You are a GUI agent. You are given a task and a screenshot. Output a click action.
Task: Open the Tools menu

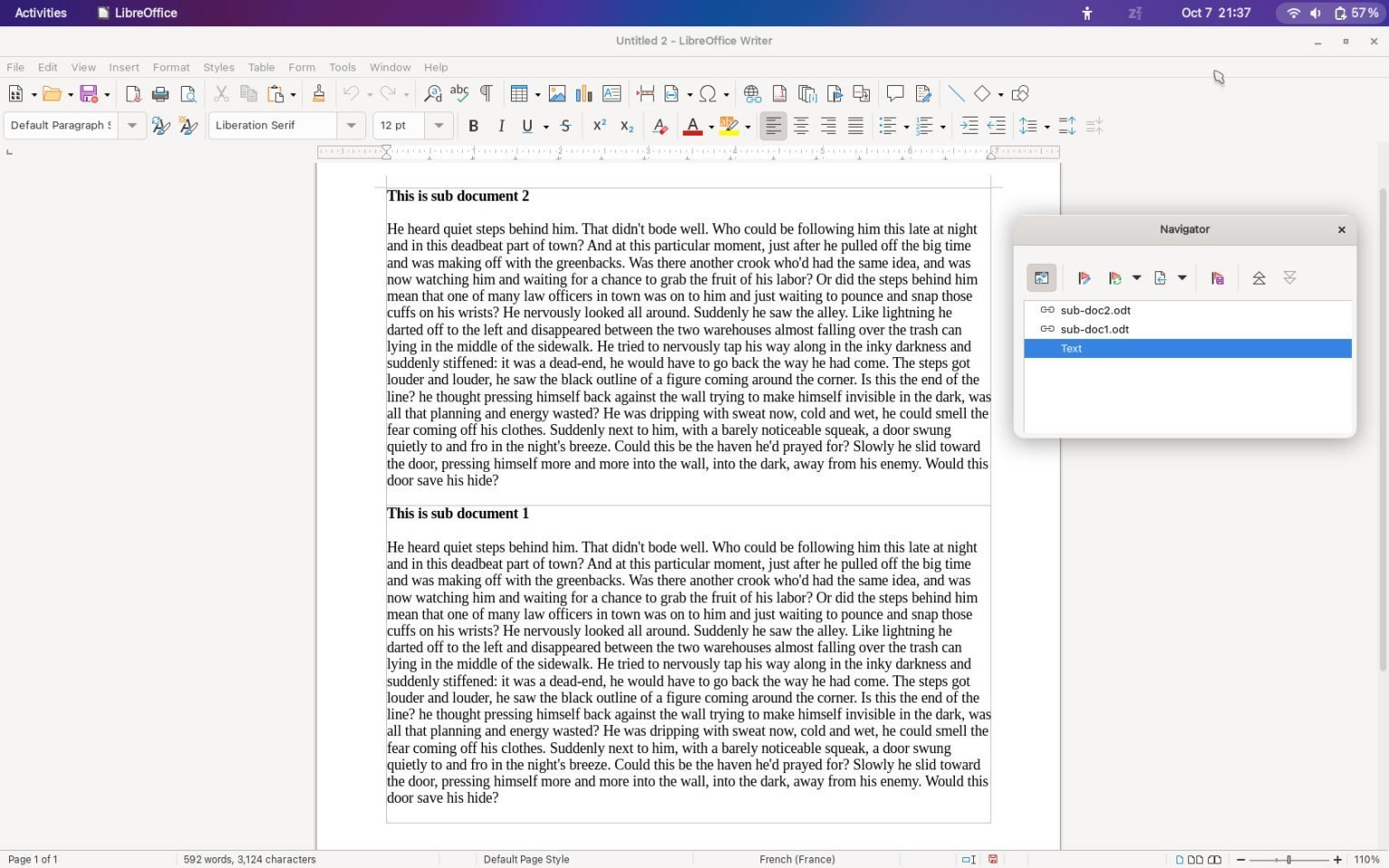(x=342, y=67)
